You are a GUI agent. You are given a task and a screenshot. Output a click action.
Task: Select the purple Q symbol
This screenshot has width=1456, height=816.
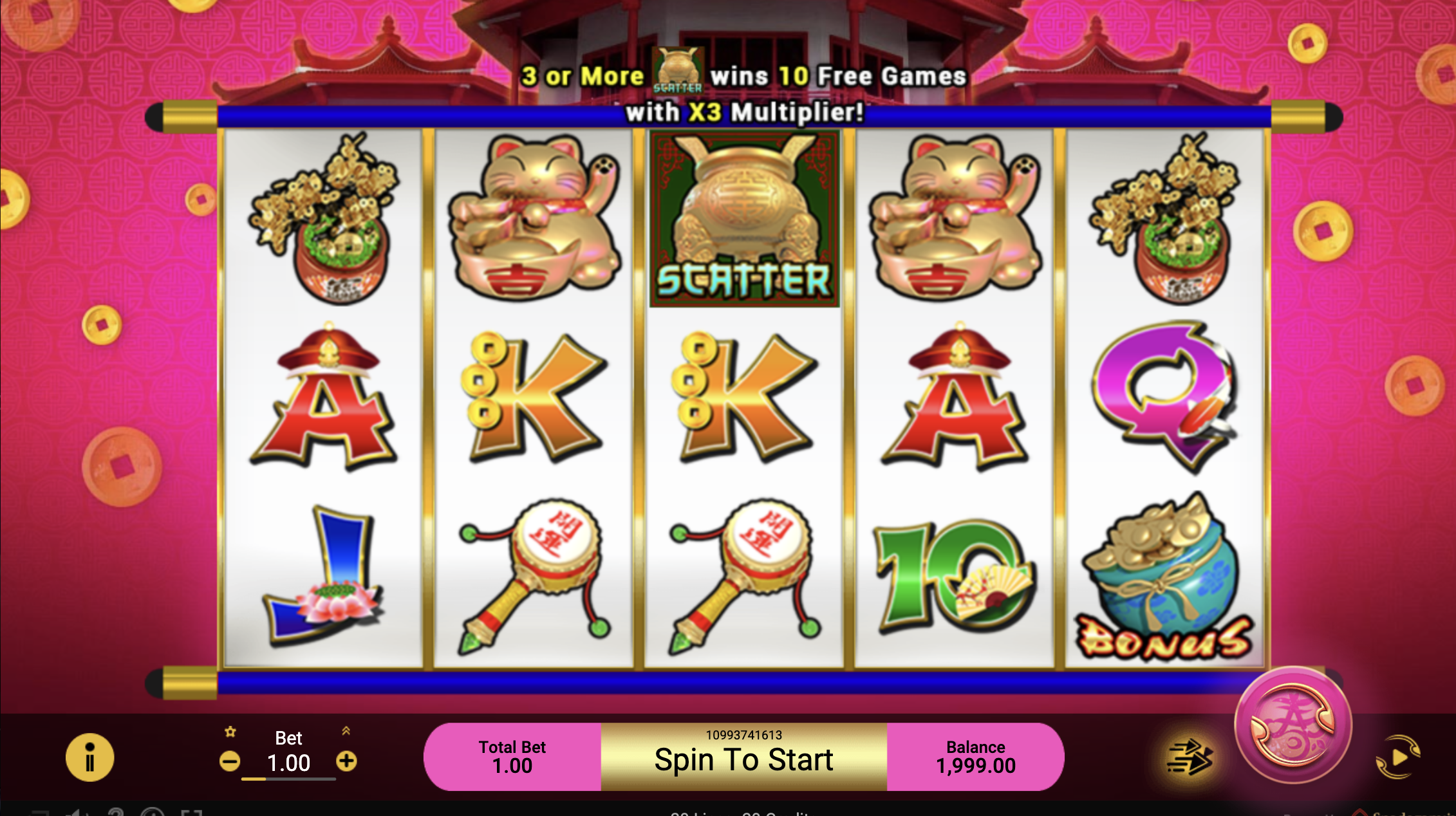coord(1165,396)
